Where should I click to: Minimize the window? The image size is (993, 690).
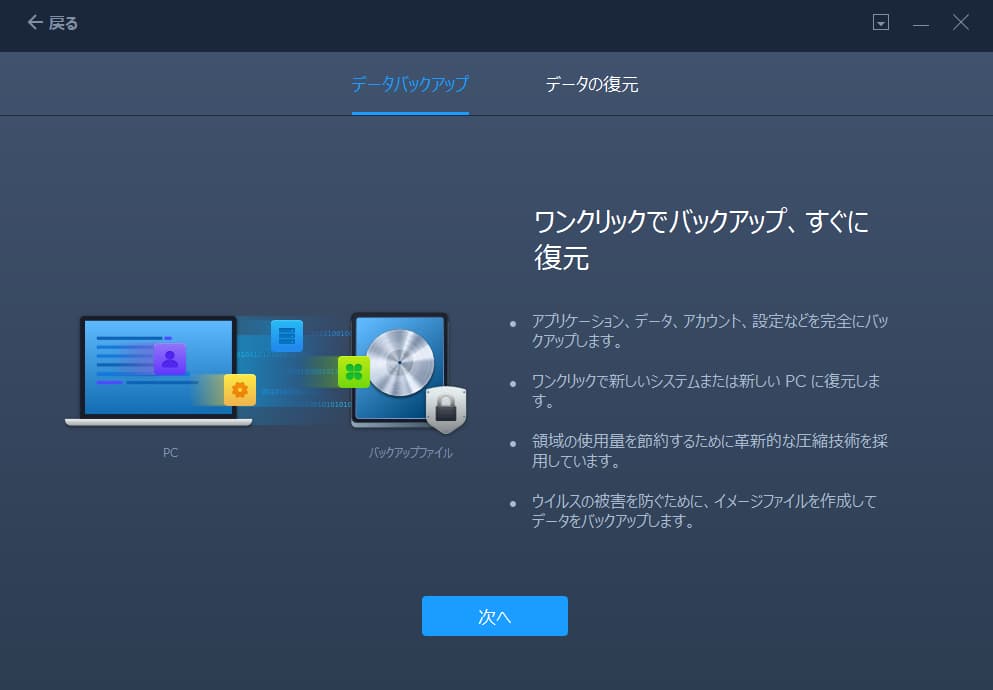(x=921, y=23)
